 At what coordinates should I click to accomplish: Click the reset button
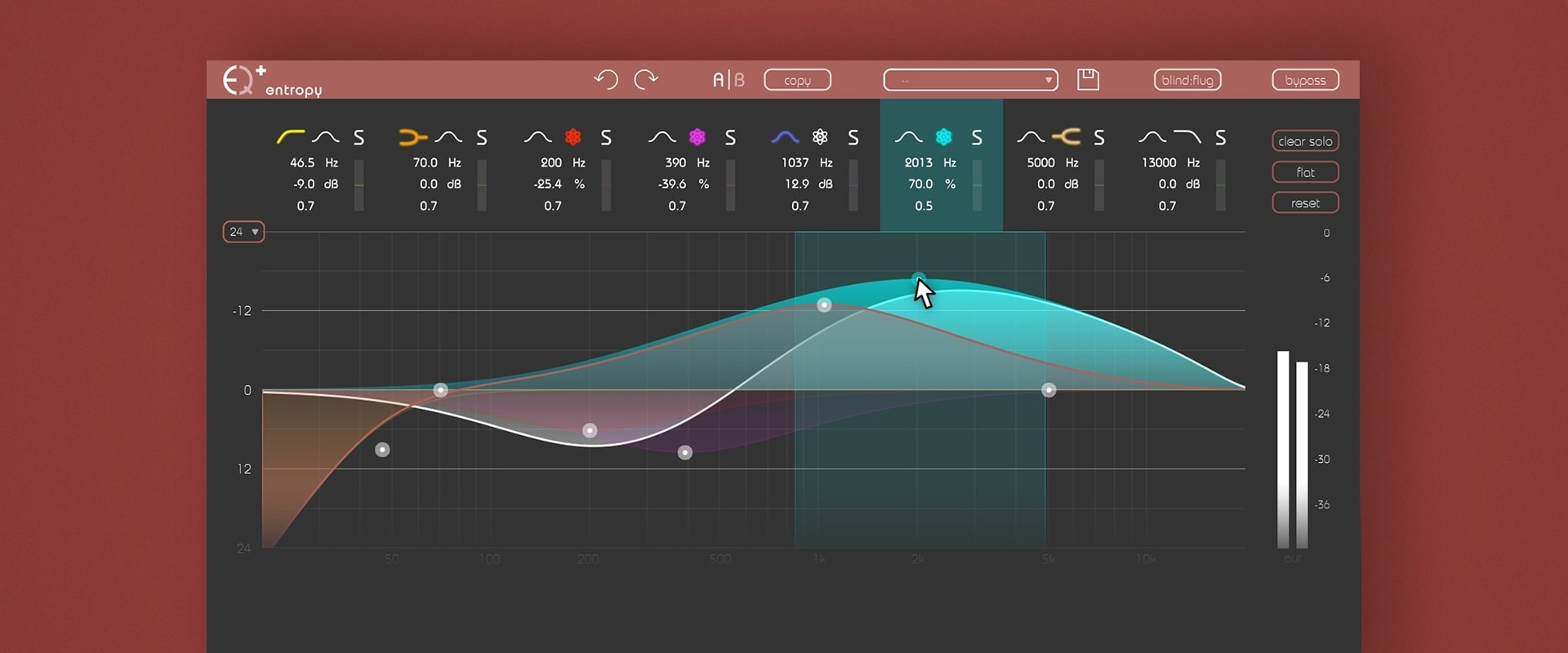click(1305, 203)
